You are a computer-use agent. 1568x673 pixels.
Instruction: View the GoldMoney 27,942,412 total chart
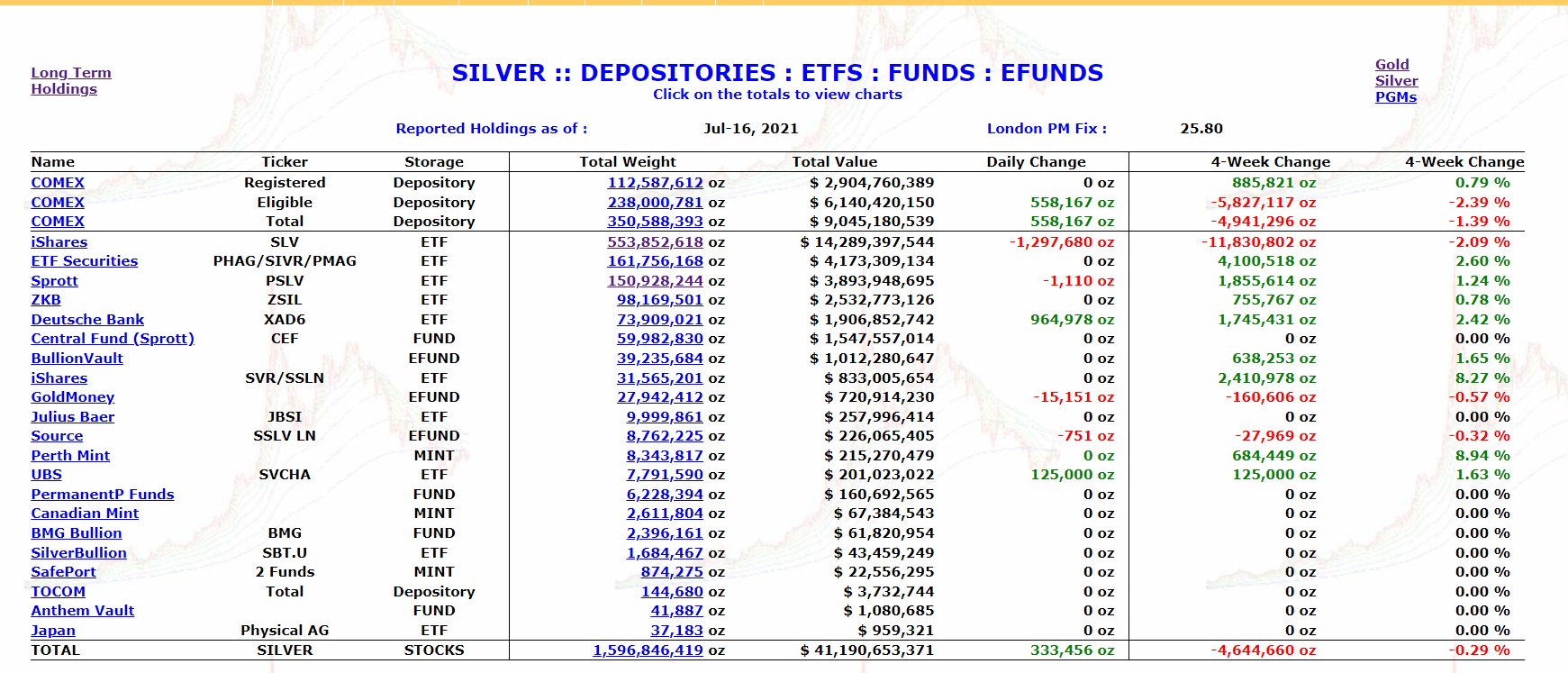[x=660, y=396]
